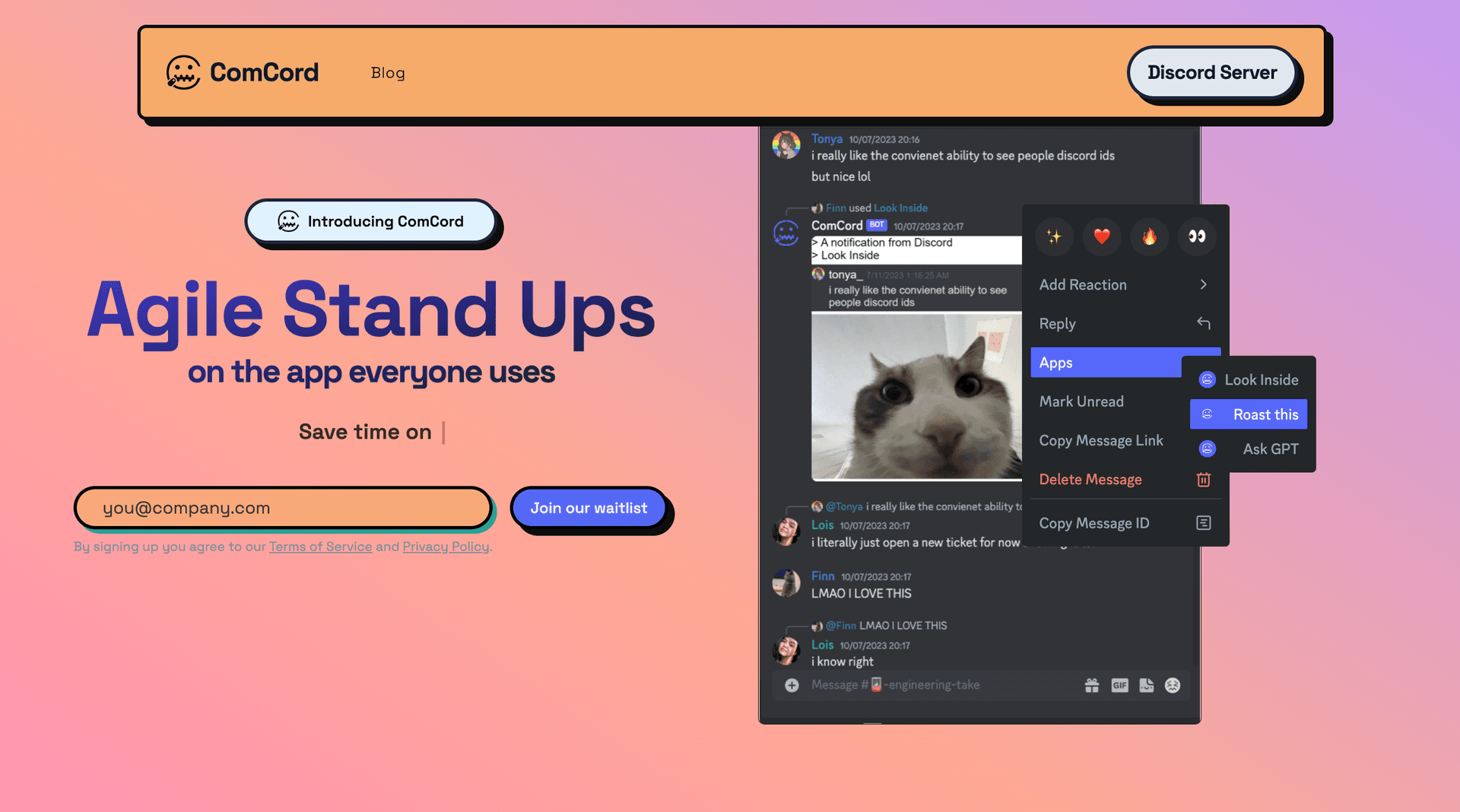Select Reply in the context menu

[1125, 323]
